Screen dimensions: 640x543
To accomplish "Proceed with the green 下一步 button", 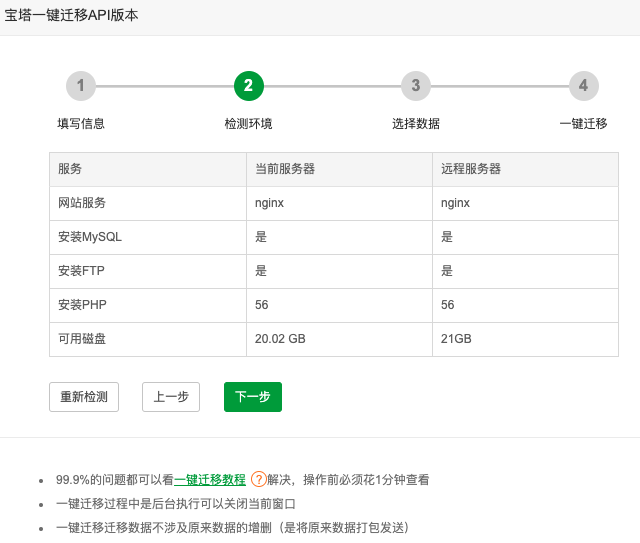I will [252, 397].
